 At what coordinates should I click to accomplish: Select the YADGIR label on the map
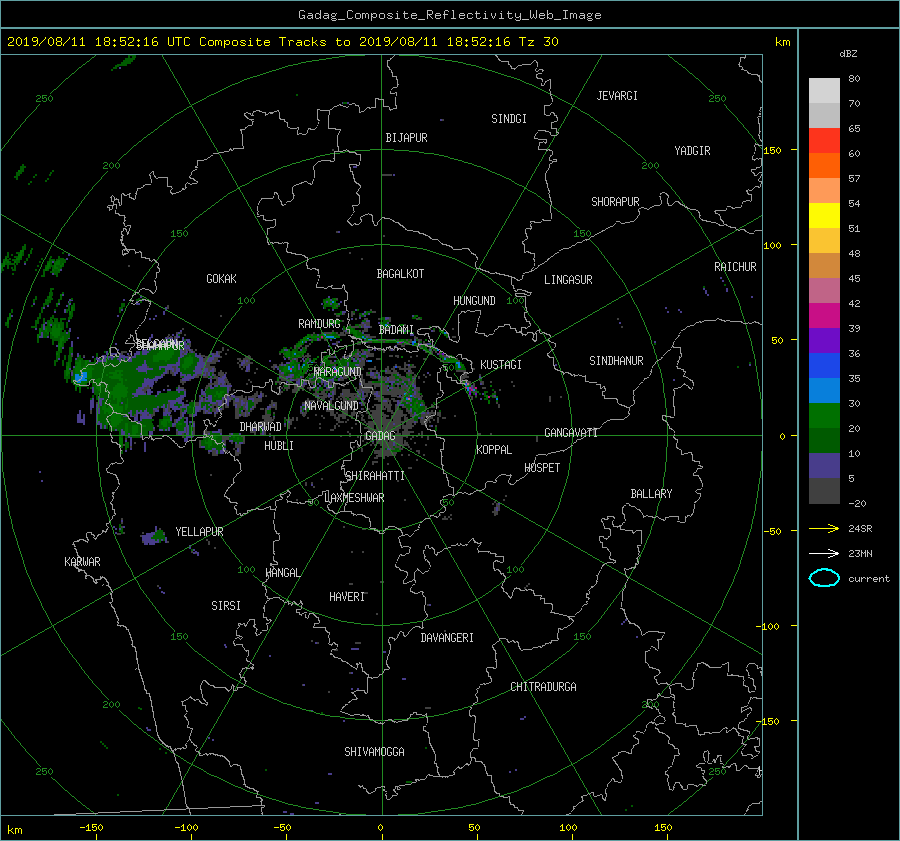pos(692,151)
